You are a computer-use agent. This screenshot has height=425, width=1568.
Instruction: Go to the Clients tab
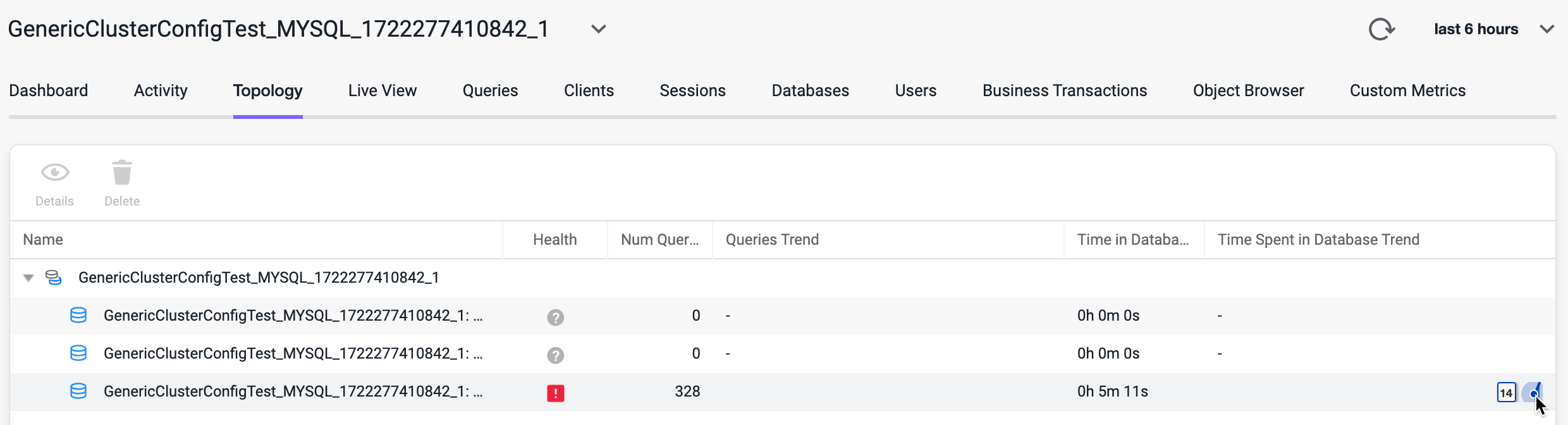point(589,90)
